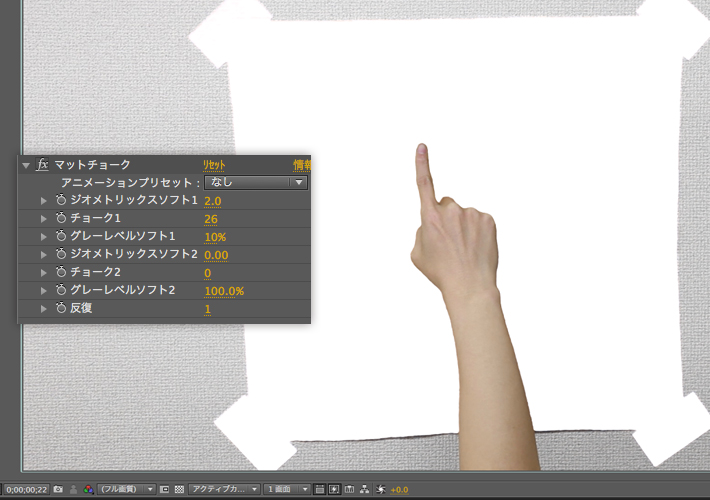Screen dimensions: 710x500
Task: Click the グレーレベルソフト2 value 100.0%
Action: [224, 290]
